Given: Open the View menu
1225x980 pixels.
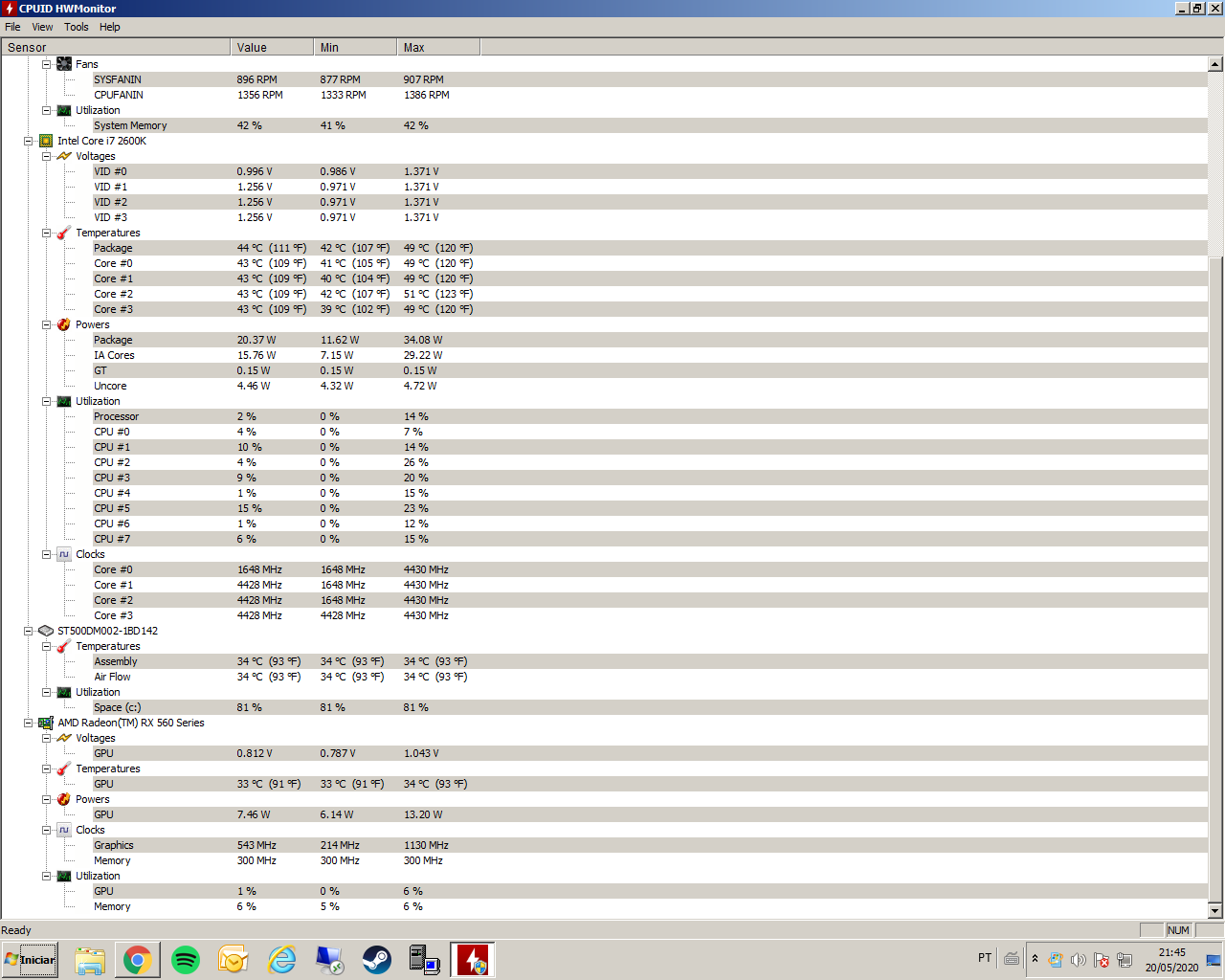Looking at the screenshot, I should pyautogui.click(x=42, y=27).
